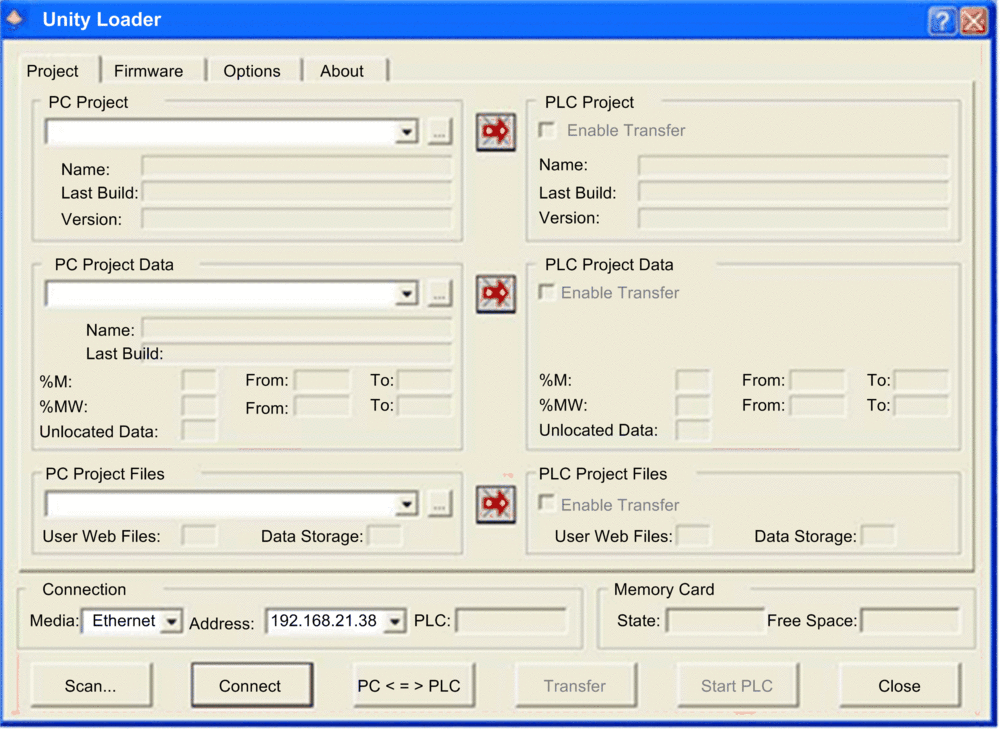The image size is (1000, 729).
Task: Click the PC Project transfer arrow icon
Action: pyautogui.click(x=495, y=132)
